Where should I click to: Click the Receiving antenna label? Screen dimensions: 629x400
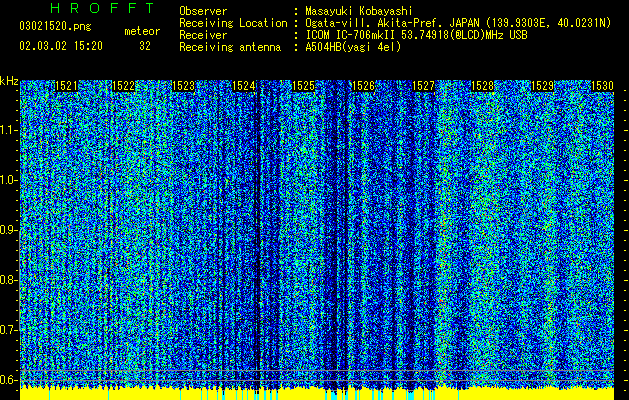click(x=230, y=47)
